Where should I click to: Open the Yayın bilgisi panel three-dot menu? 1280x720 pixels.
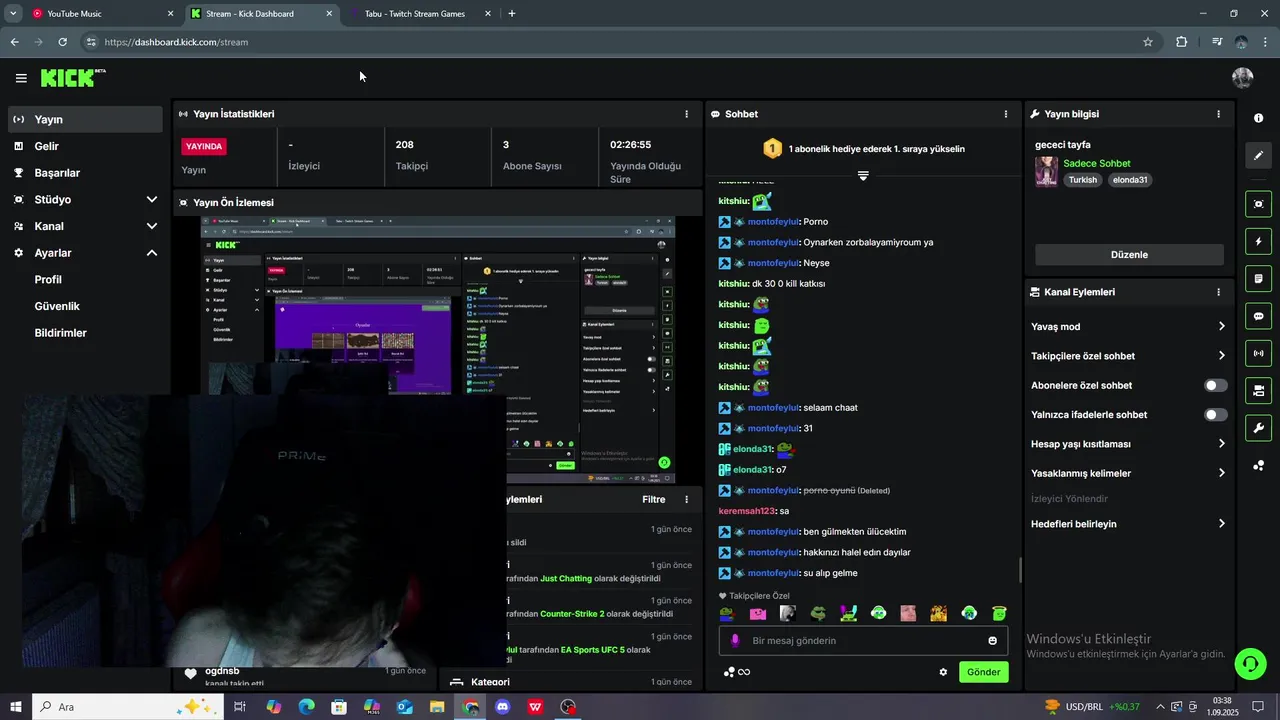(1218, 114)
